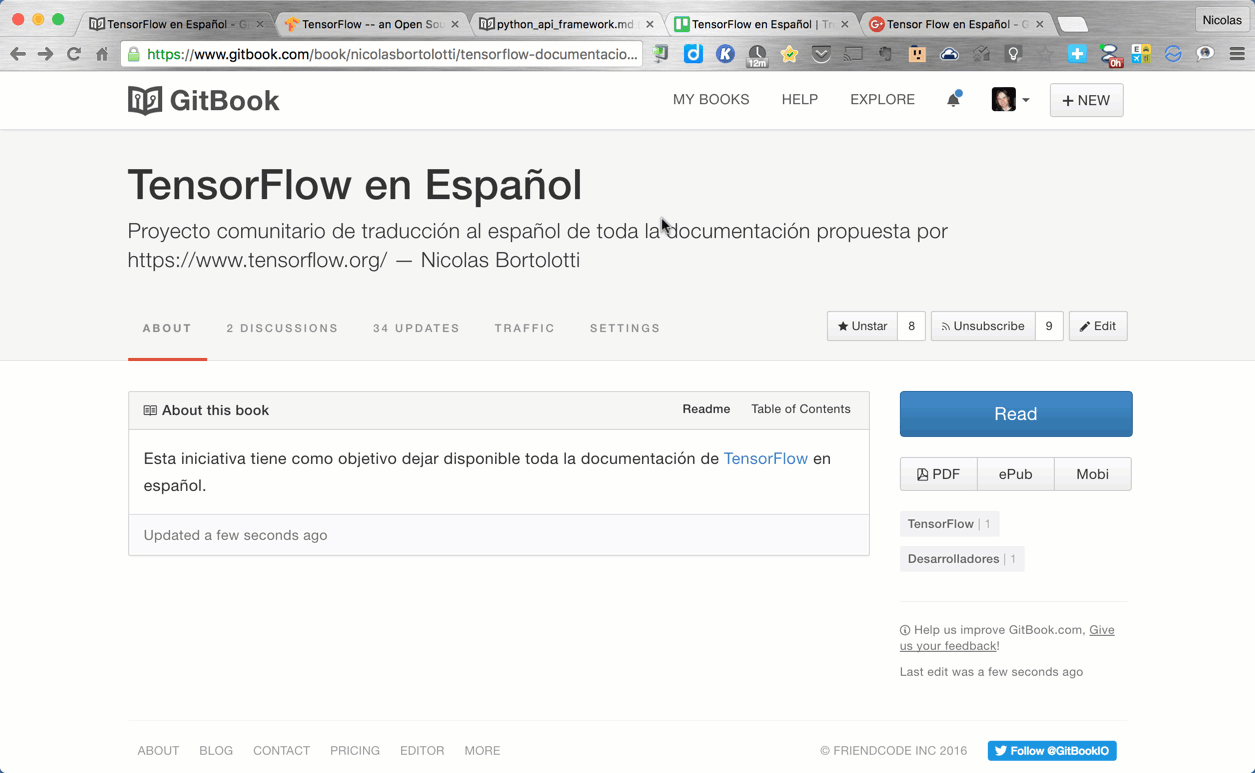
Task: Unstar the TensorFlow en Español book
Action: coord(862,325)
